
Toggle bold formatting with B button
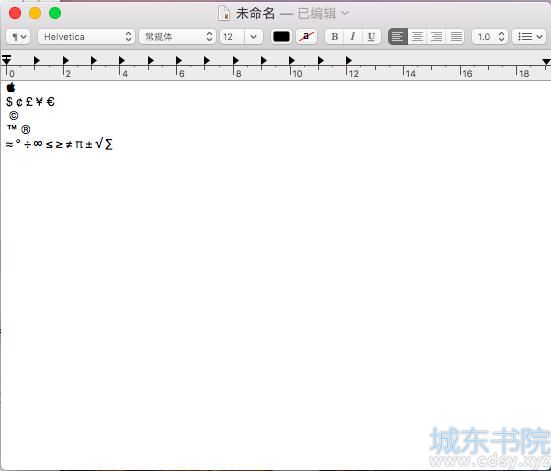pyautogui.click(x=335, y=37)
